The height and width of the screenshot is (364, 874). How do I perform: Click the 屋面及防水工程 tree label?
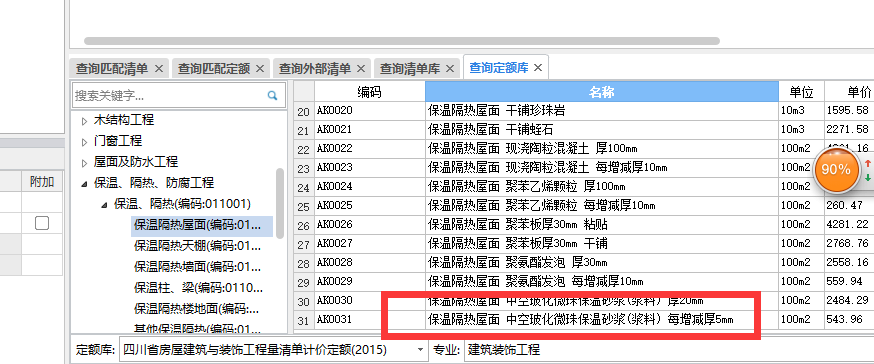pos(136,162)
